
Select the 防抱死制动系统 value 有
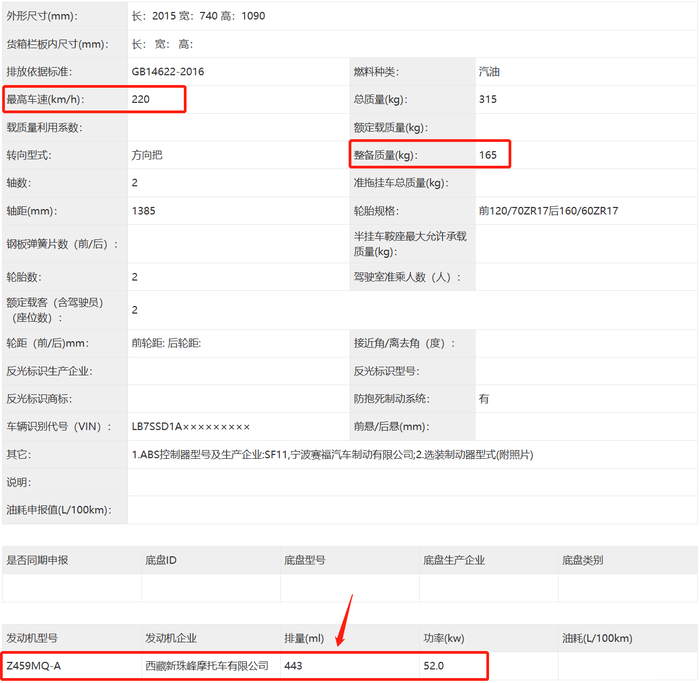(484, 399)
